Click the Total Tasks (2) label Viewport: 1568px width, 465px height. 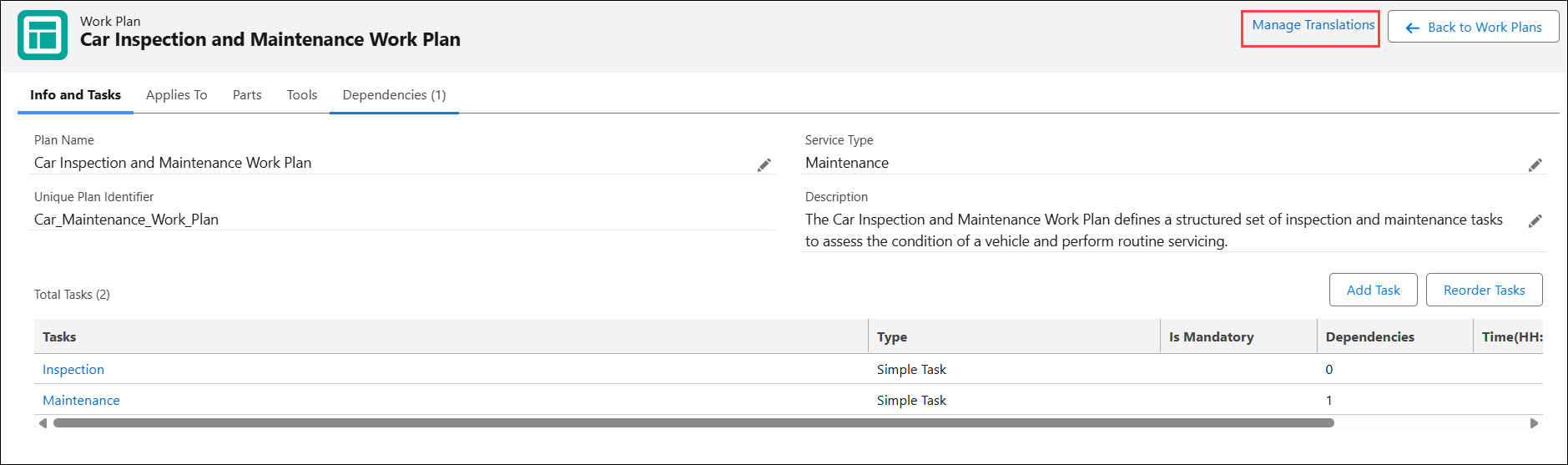click(72, 294)
